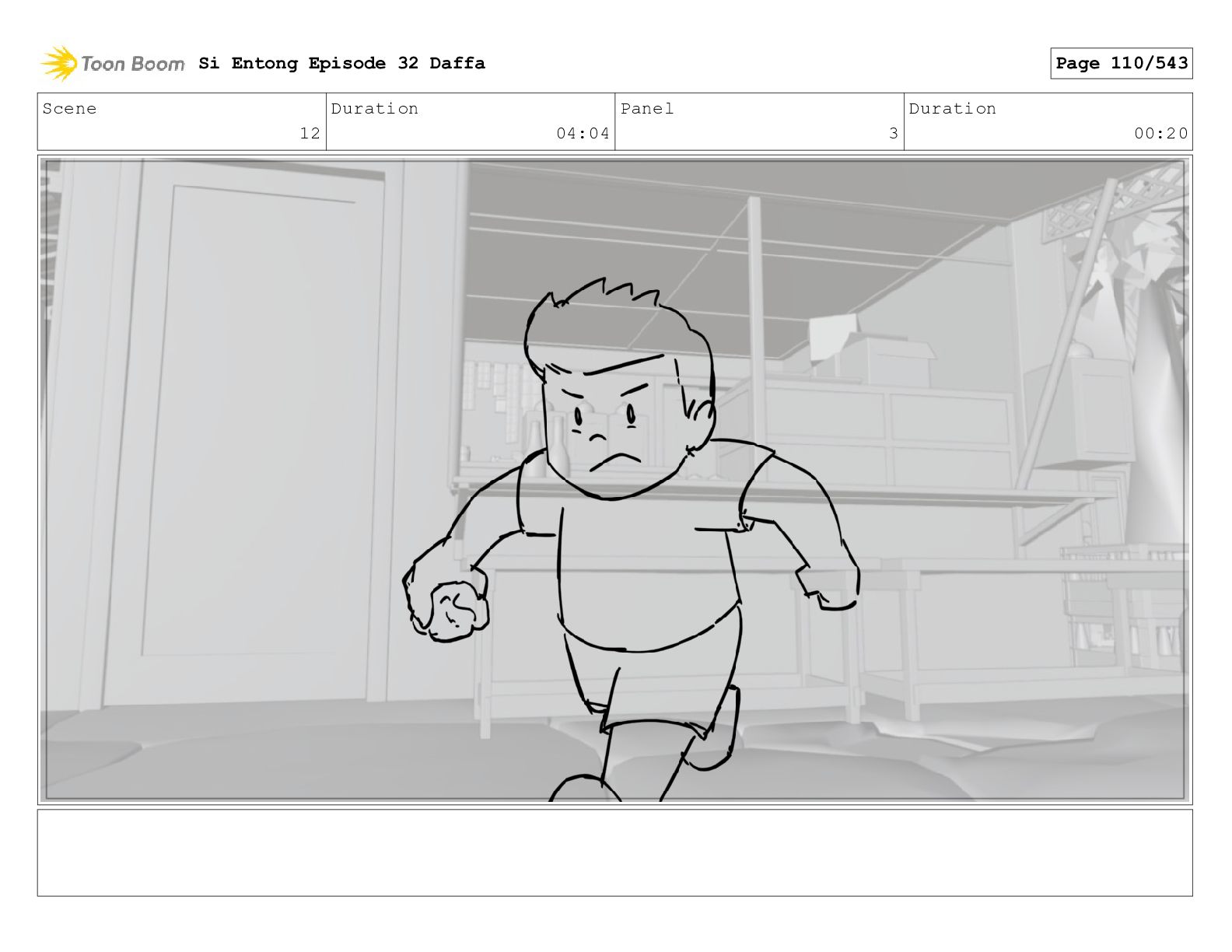Click the empty notes box below the panel
1232x952 pixels.
tap(614, 852)
